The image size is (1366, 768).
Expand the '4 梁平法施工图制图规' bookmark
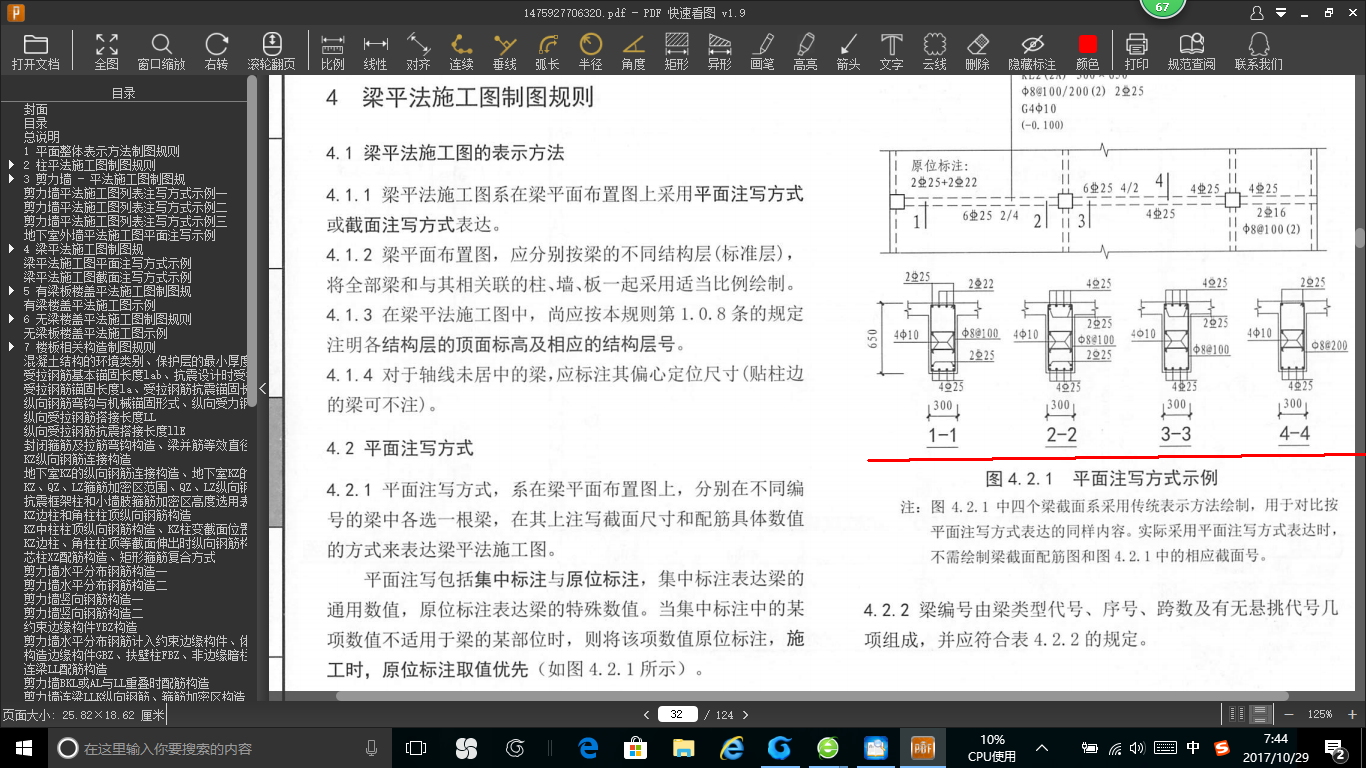tap(11, 249)
